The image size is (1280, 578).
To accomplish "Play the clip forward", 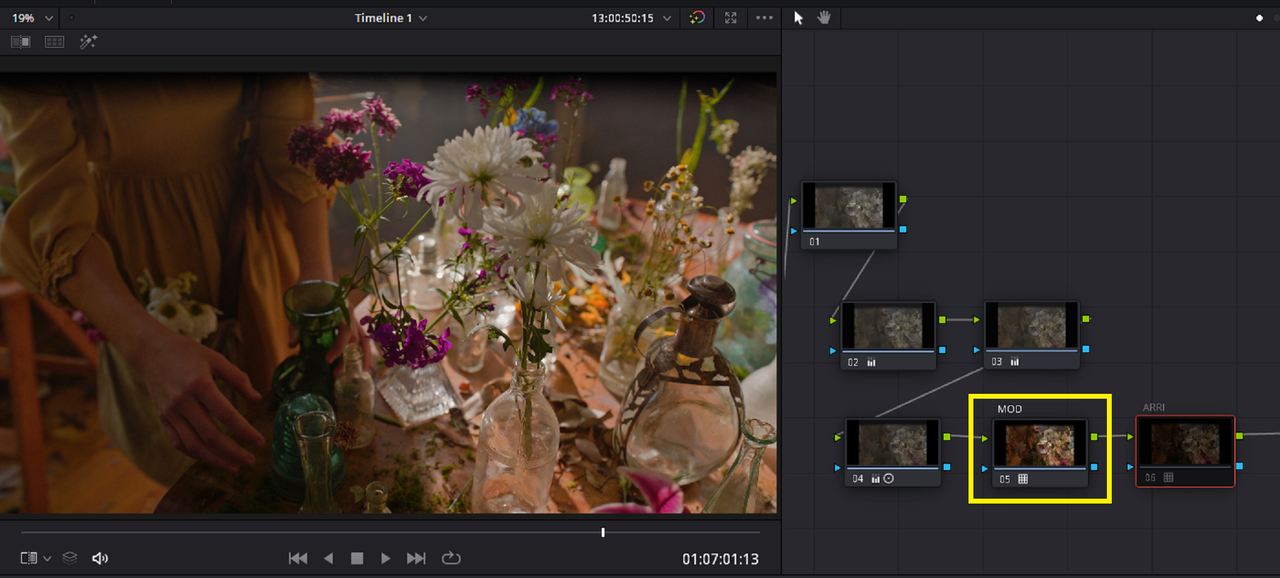I will (386, 558).
